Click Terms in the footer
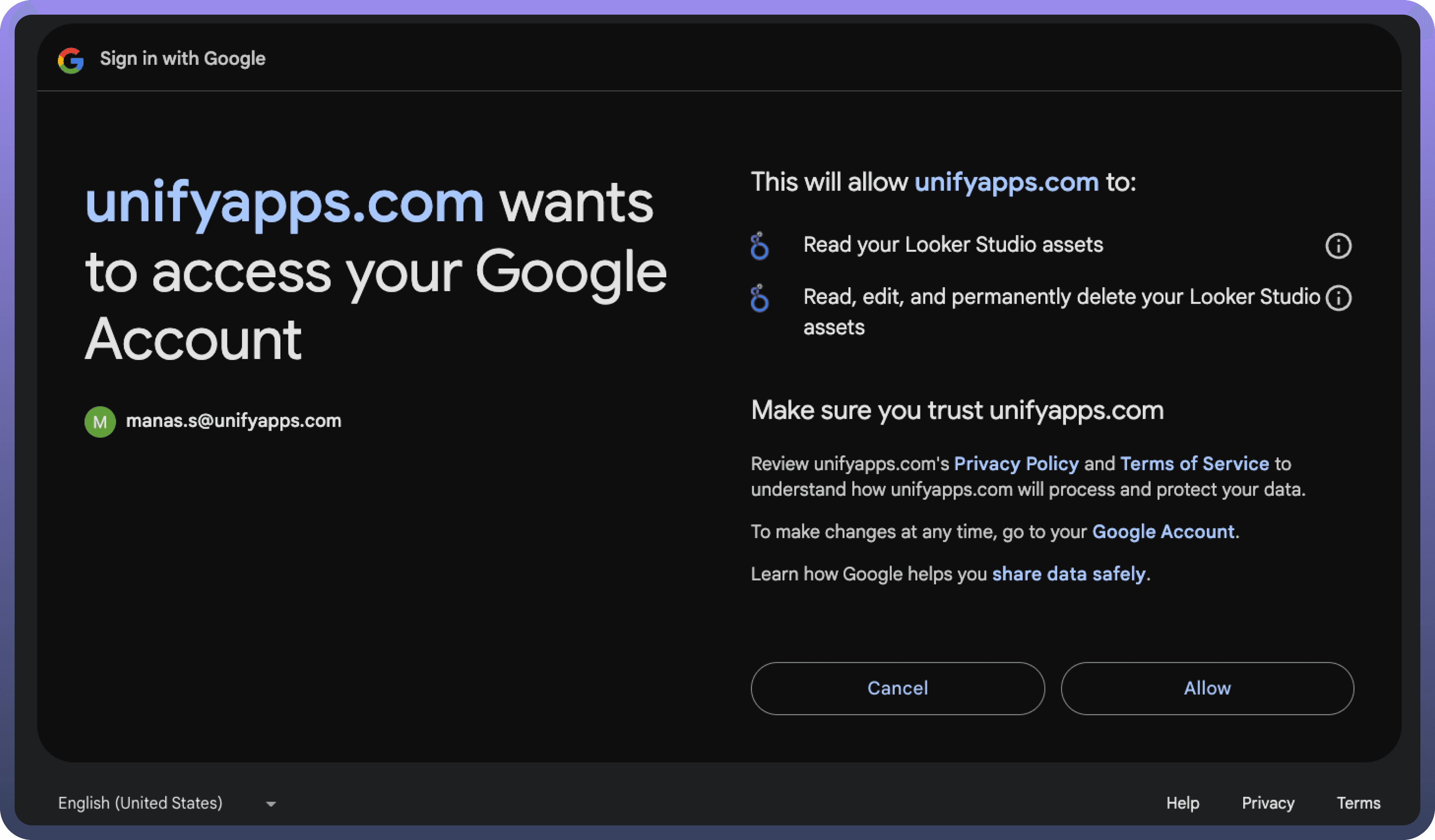Screen dimensions: 1435x840 (1358, 803)
